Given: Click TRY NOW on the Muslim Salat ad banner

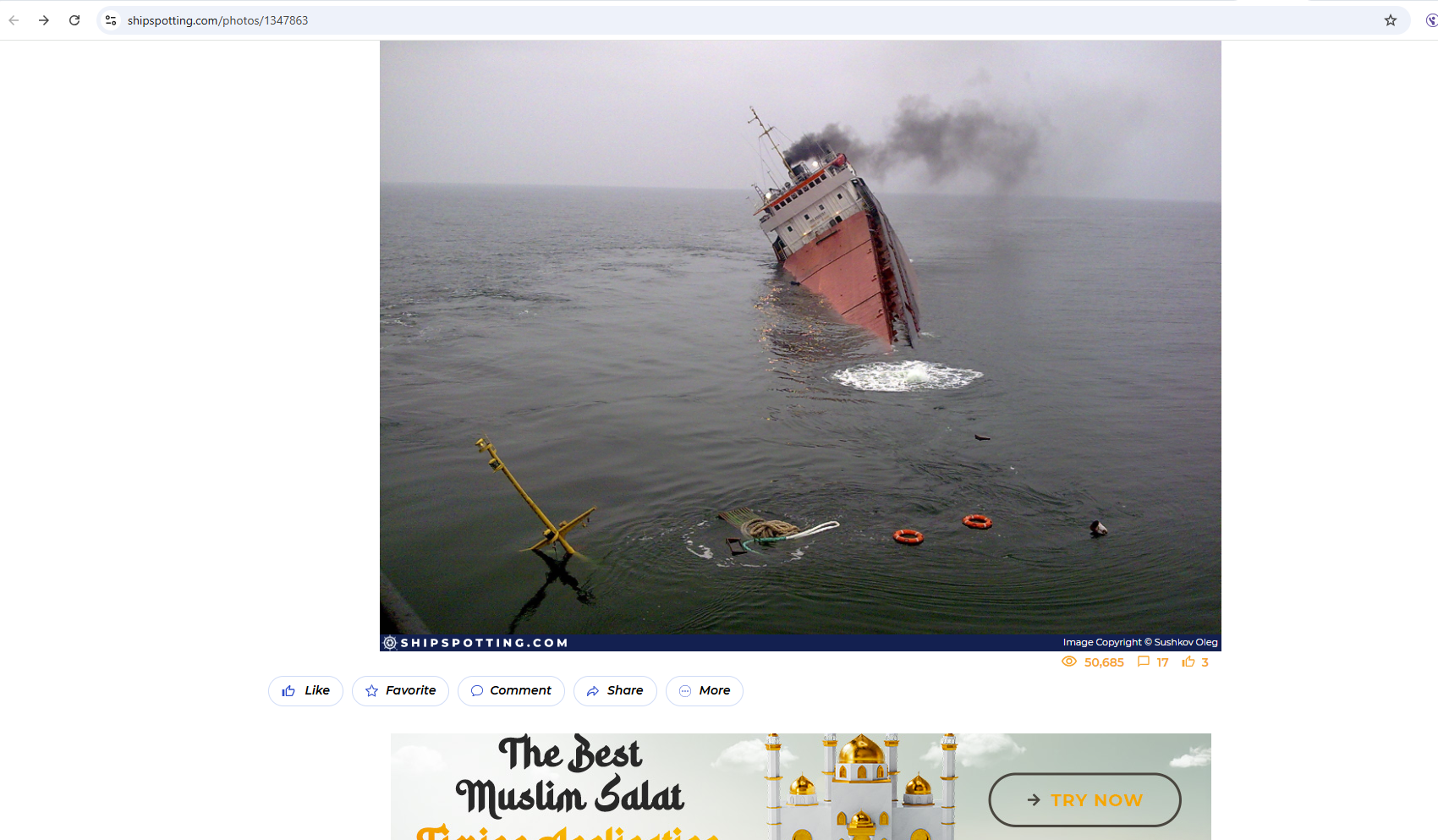Looking at the screenshot, I should [1085, 799].
